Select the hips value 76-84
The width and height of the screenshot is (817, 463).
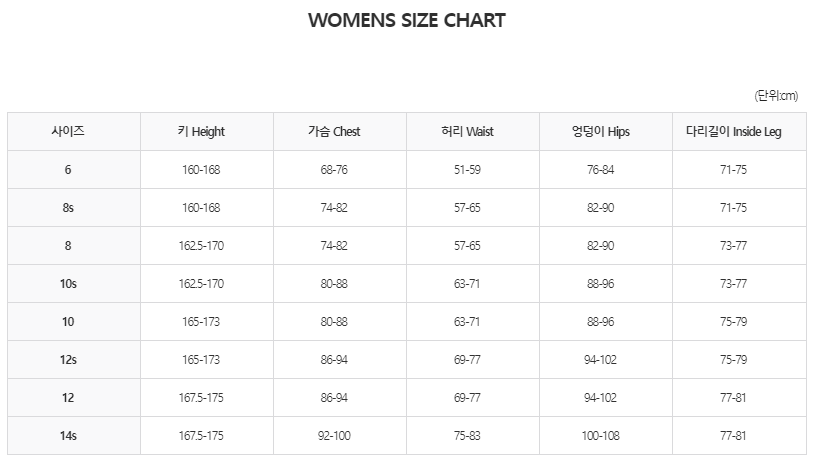pyautogui.click(x=600, y=170)
